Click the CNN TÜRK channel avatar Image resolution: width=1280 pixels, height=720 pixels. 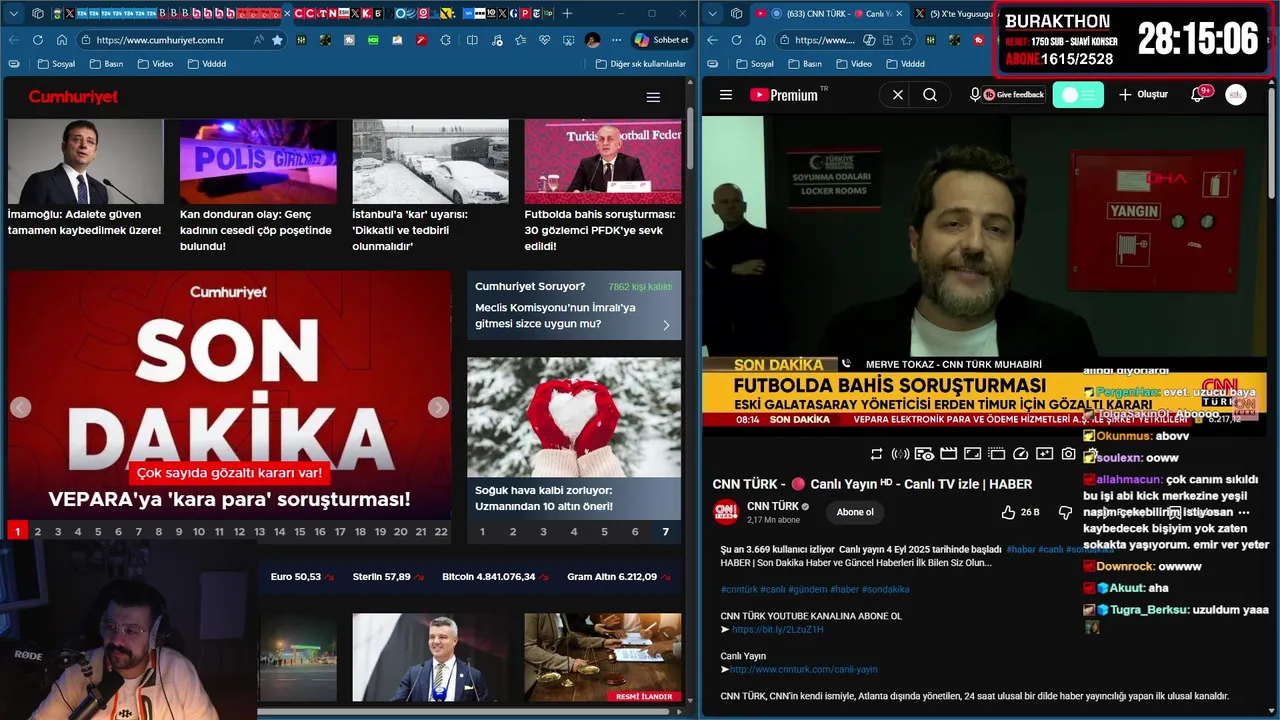pyautogui.click(x=726, y=512)
